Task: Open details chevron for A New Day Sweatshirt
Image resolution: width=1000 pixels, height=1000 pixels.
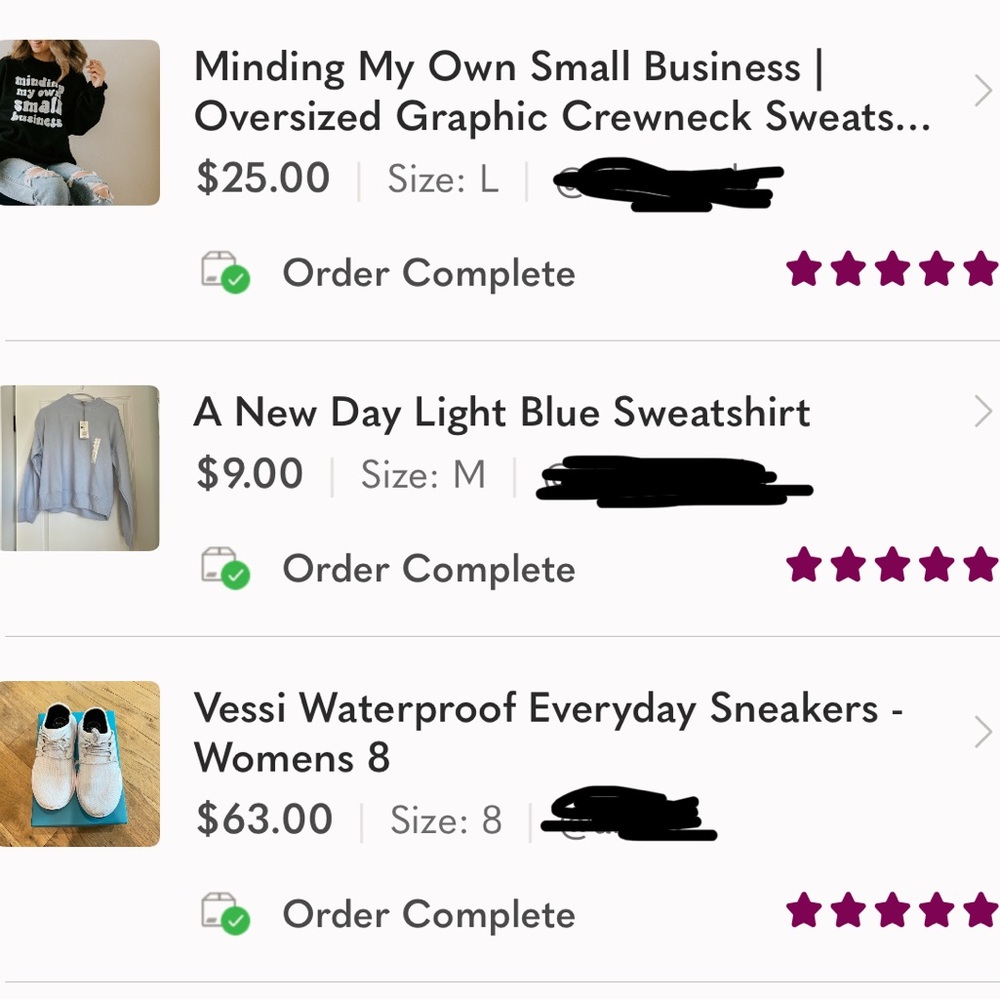Action: click(x=982, y=411)
